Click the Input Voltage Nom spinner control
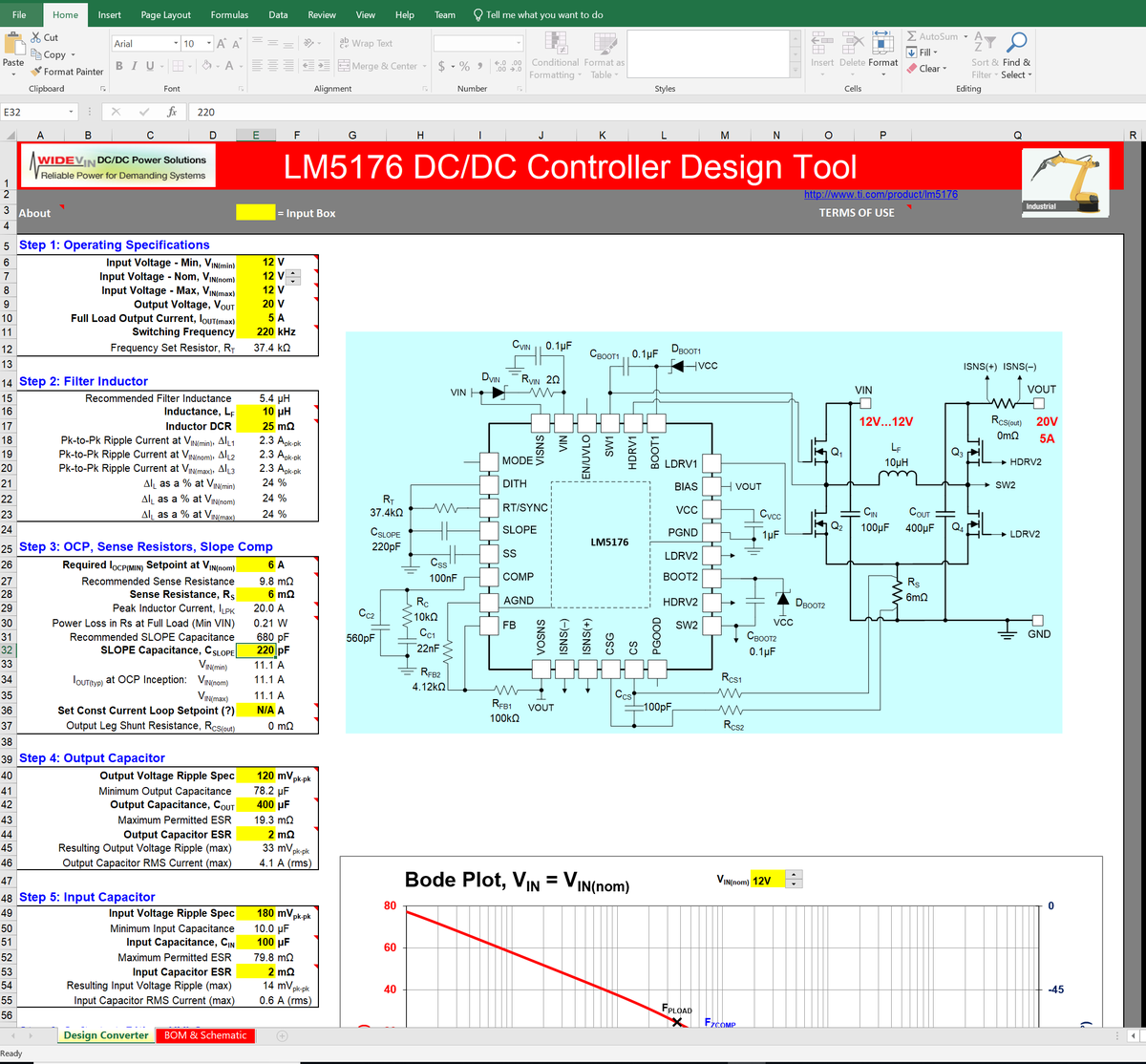The height and width of the screenshot is (1064, 1146). 294,277
